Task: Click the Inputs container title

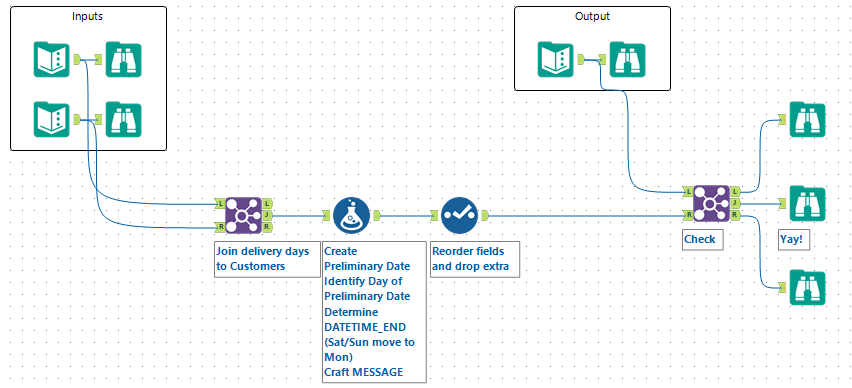Action: tap(87, 16)
